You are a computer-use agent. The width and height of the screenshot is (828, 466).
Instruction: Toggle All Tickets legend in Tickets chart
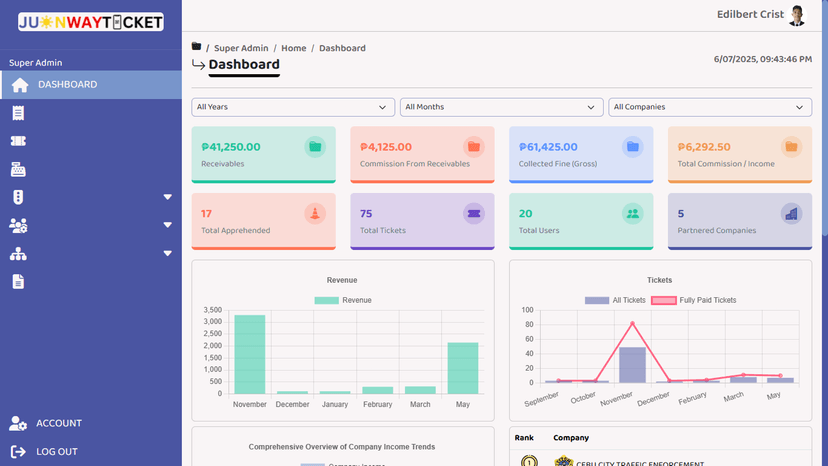611,300
